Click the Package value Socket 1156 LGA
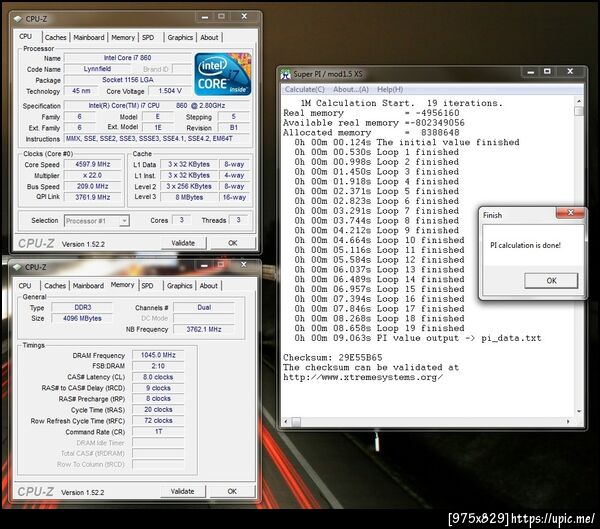This screenshot has height=529, width=600. (x=127, y=80)
